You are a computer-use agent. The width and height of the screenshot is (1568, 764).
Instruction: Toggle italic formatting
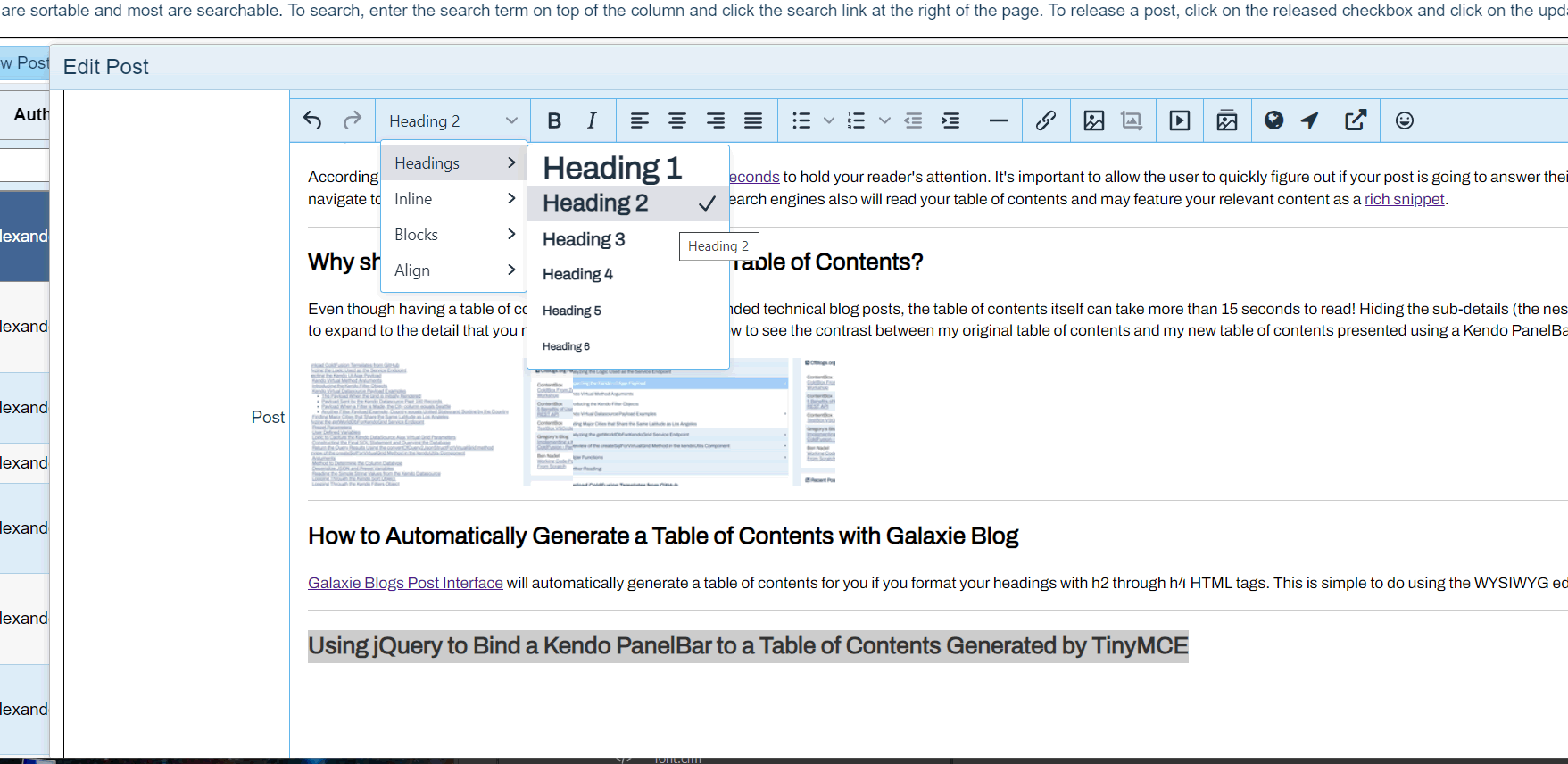pyautogui.click(x=592, y=120)
